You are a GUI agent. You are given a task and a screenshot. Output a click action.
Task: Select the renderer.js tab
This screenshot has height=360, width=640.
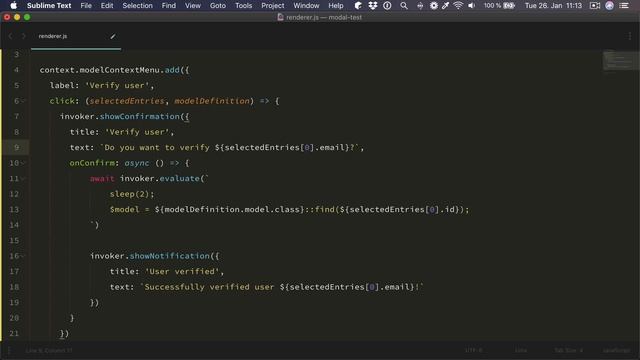(76, 36)
